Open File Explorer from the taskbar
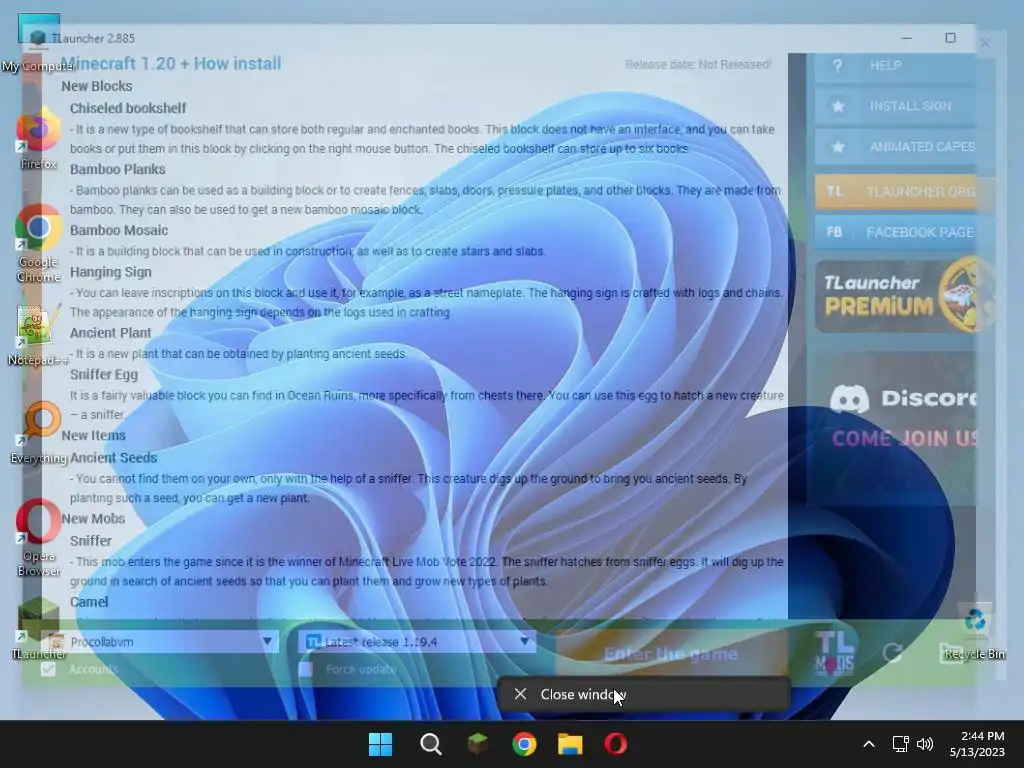1024x768 pixels. pos(569,744)
